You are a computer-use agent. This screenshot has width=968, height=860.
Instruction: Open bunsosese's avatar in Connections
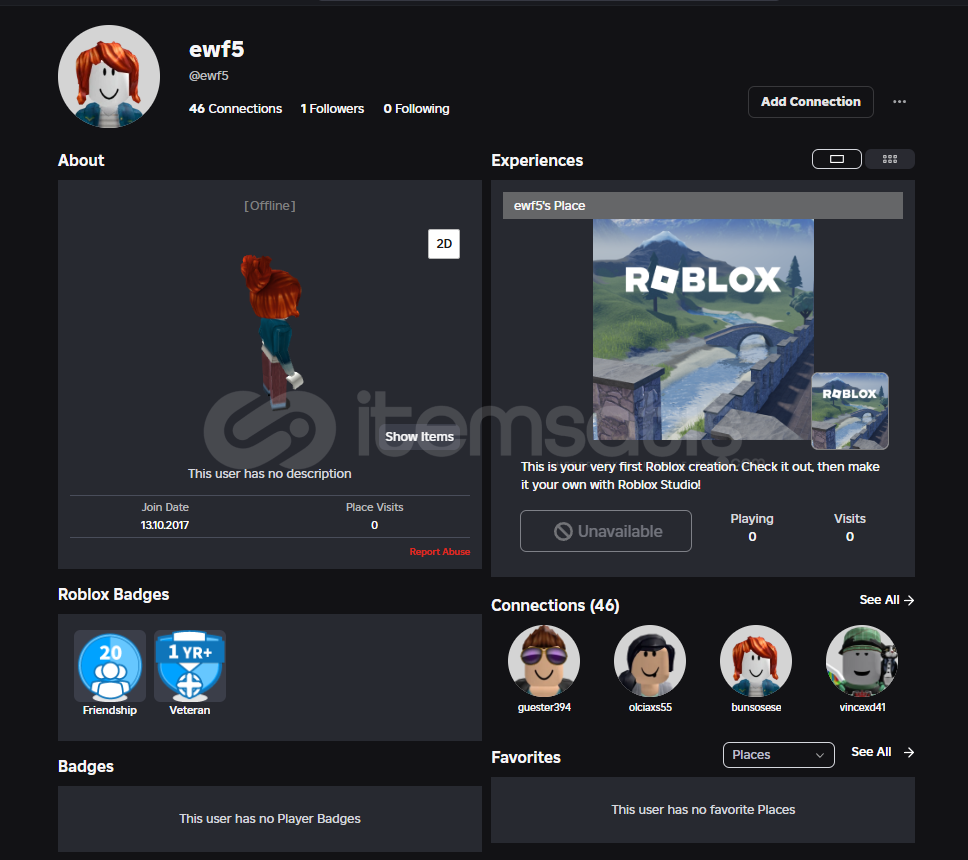756,661
